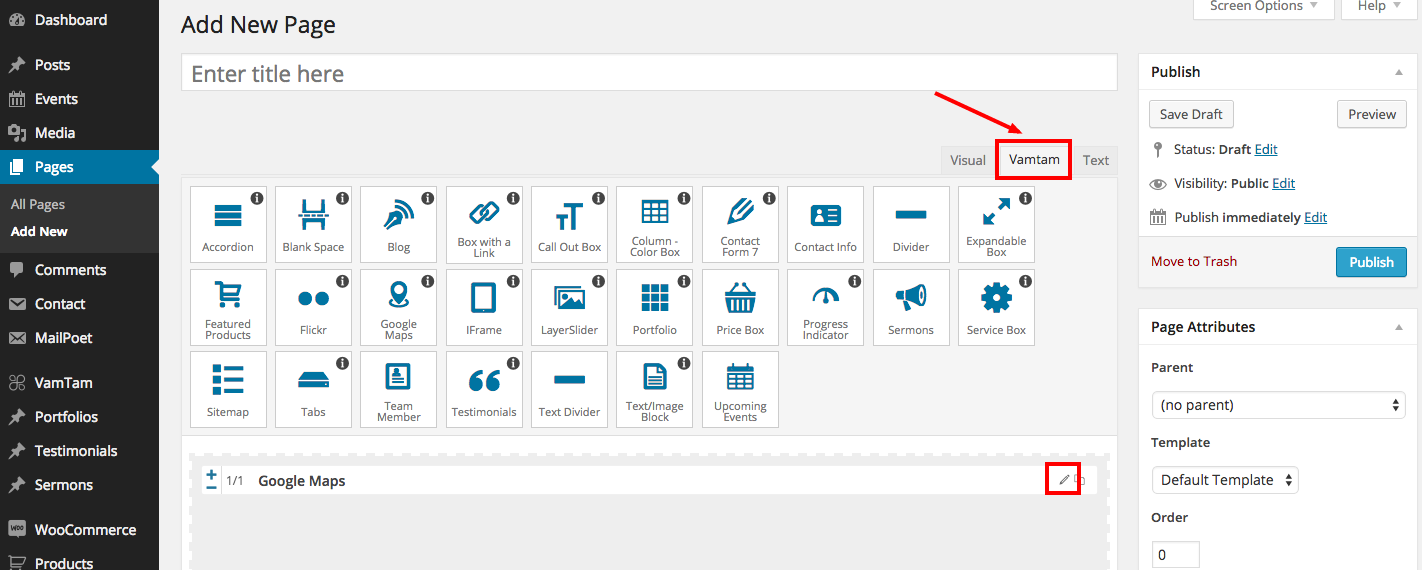The image size is (1422, 570).
Task: Insert the Call Out Box element
Action: click(569, 224)
